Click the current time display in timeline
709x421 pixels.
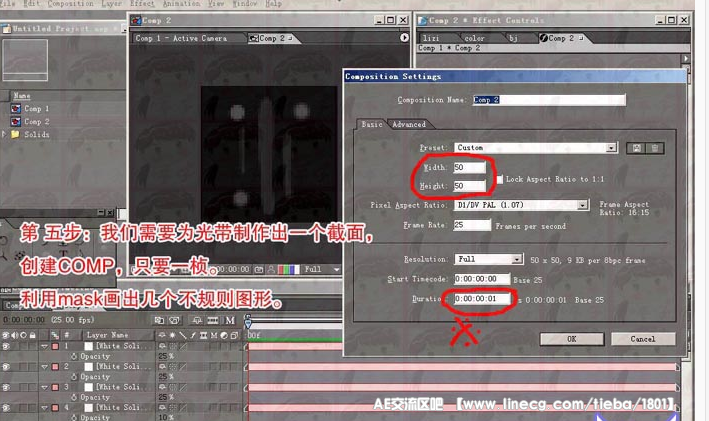24,320
